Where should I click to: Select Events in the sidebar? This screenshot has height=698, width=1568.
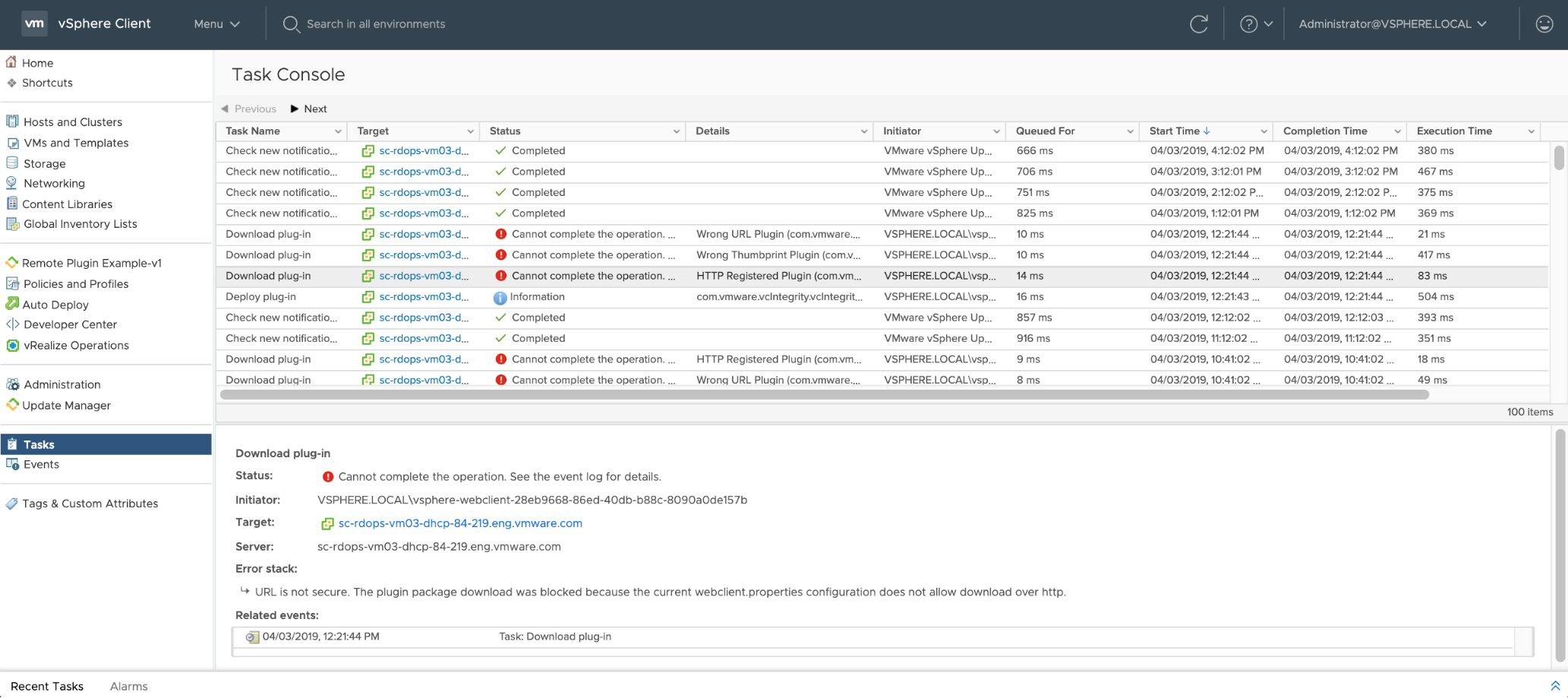41,464
